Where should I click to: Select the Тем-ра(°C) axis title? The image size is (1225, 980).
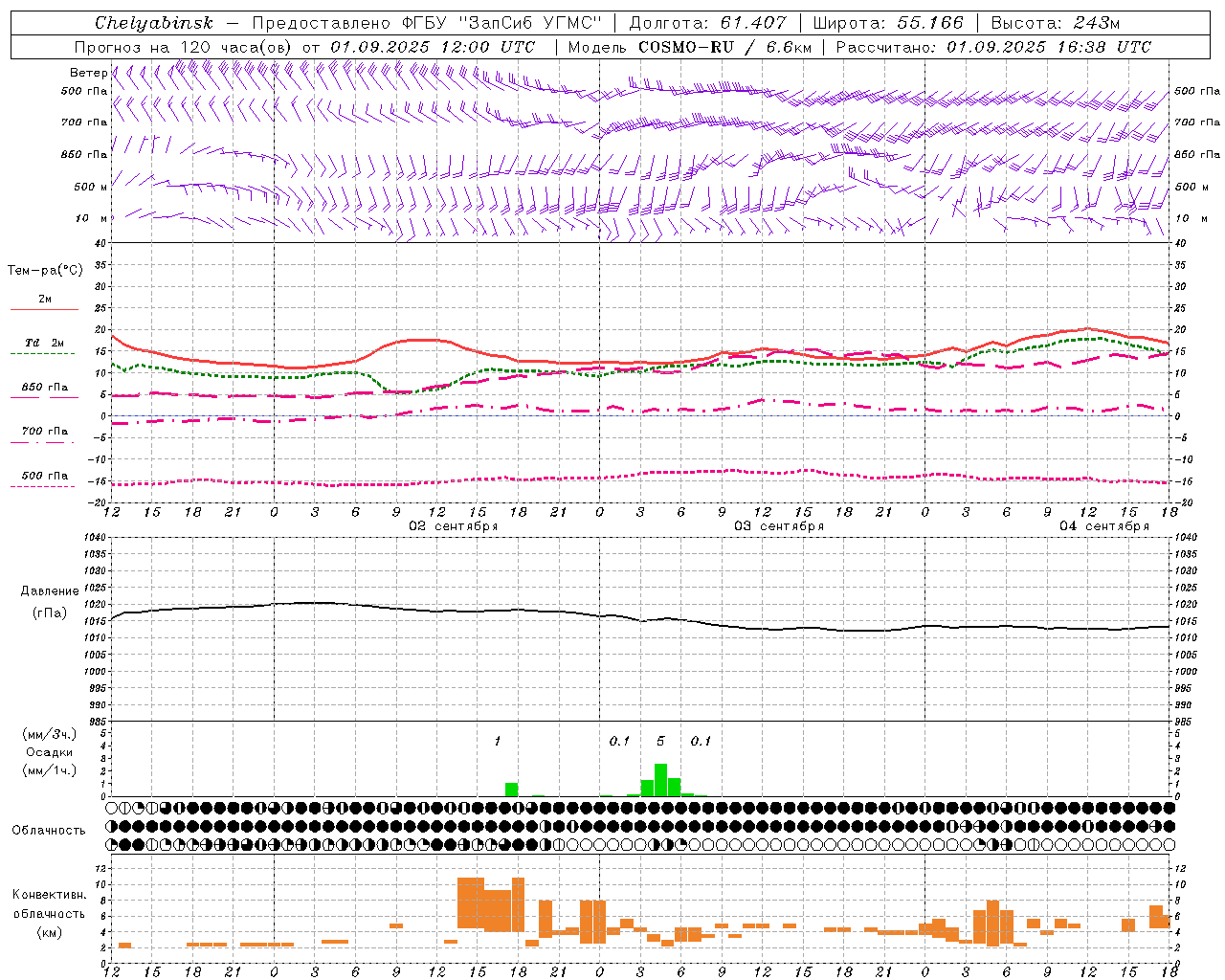45,271
